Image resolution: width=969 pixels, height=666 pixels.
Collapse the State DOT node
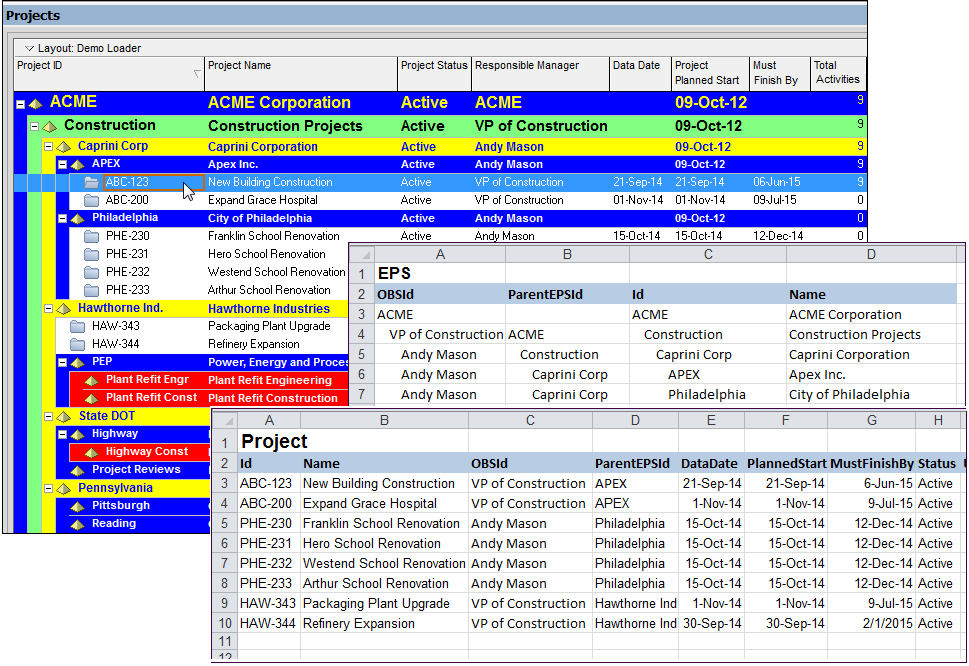click(48, 416)
